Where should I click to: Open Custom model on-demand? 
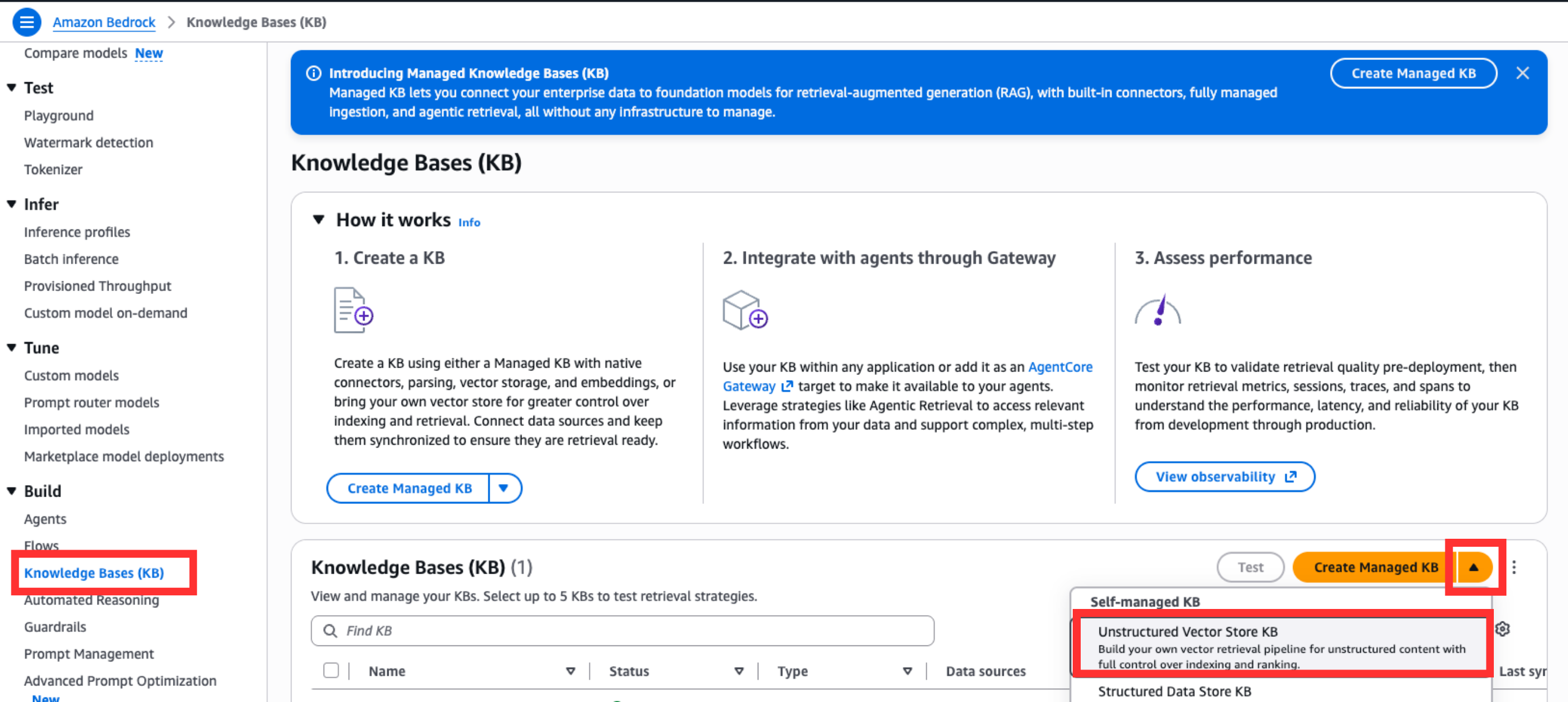coord(106,313)
